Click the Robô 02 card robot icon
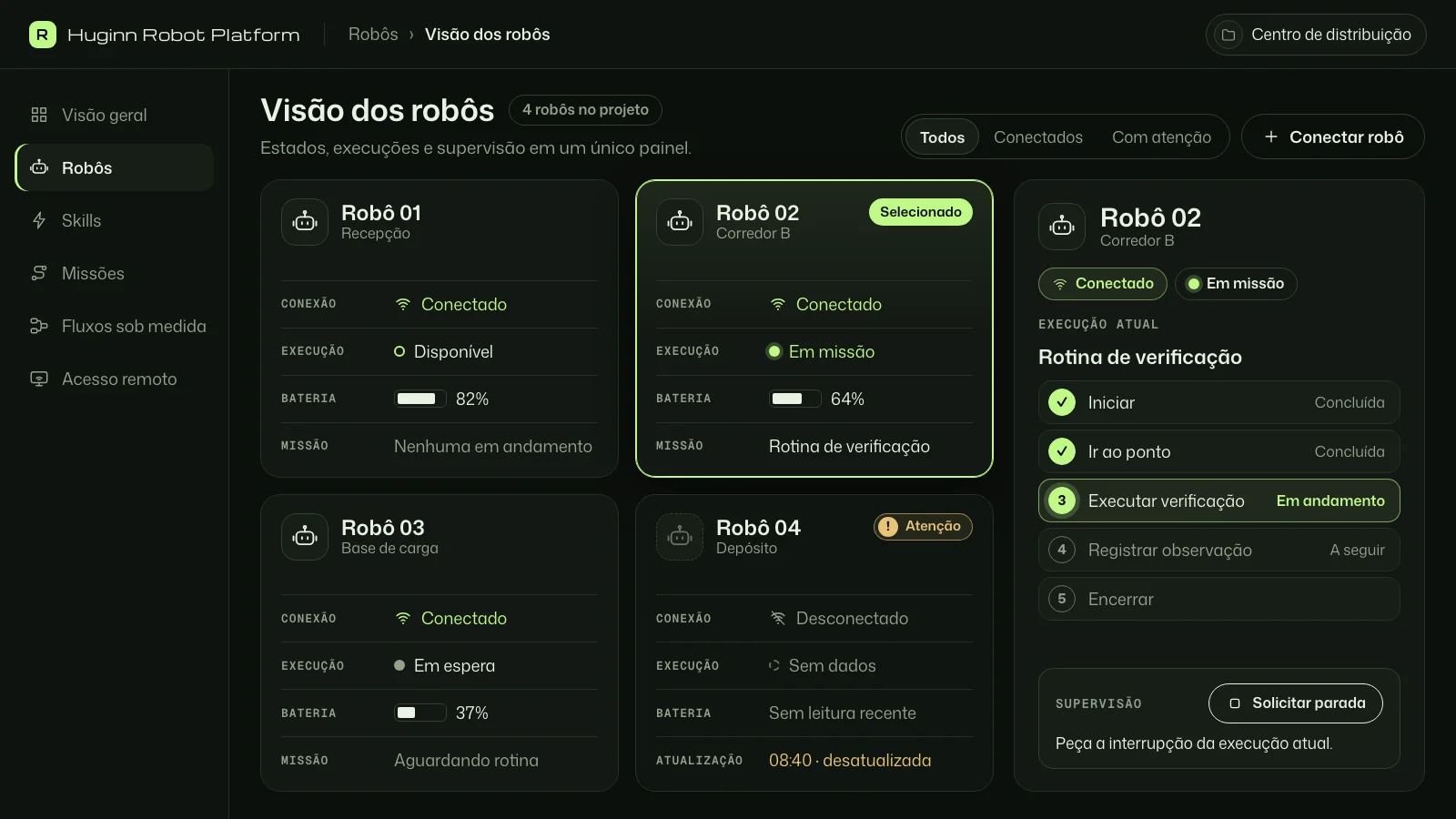 pos(680,222)
